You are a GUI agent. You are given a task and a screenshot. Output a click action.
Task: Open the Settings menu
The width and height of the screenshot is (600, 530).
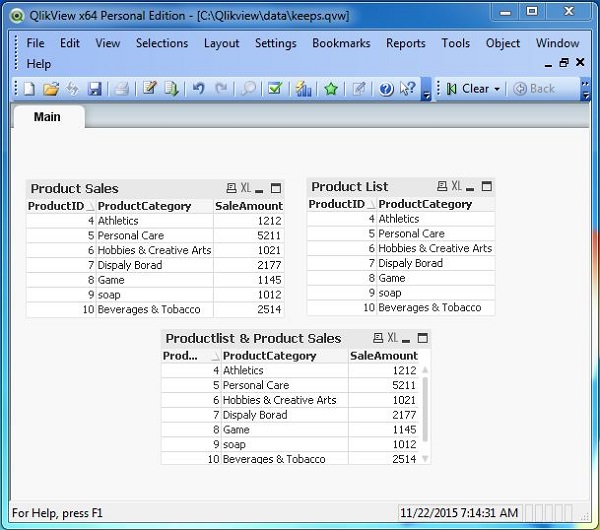click(x=276, y=43)
